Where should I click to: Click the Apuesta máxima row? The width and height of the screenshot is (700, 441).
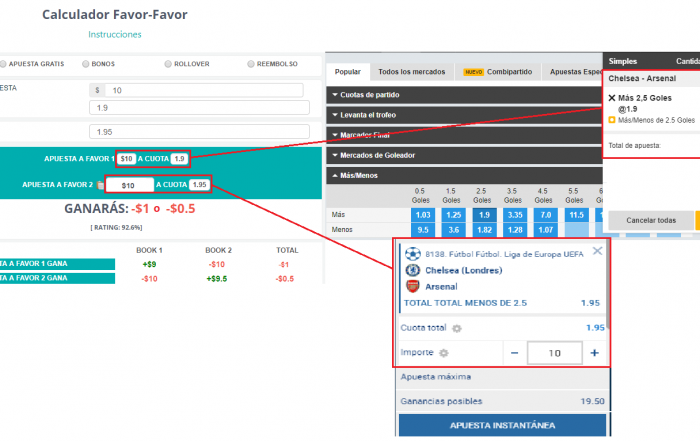click(x=503, y=377)
